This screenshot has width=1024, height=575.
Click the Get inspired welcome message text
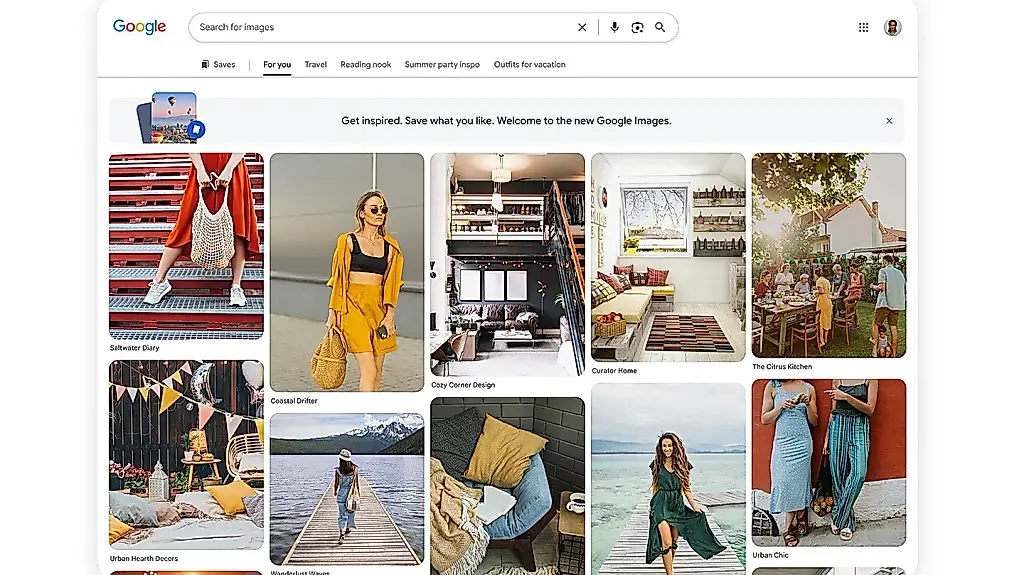(506, 121)
